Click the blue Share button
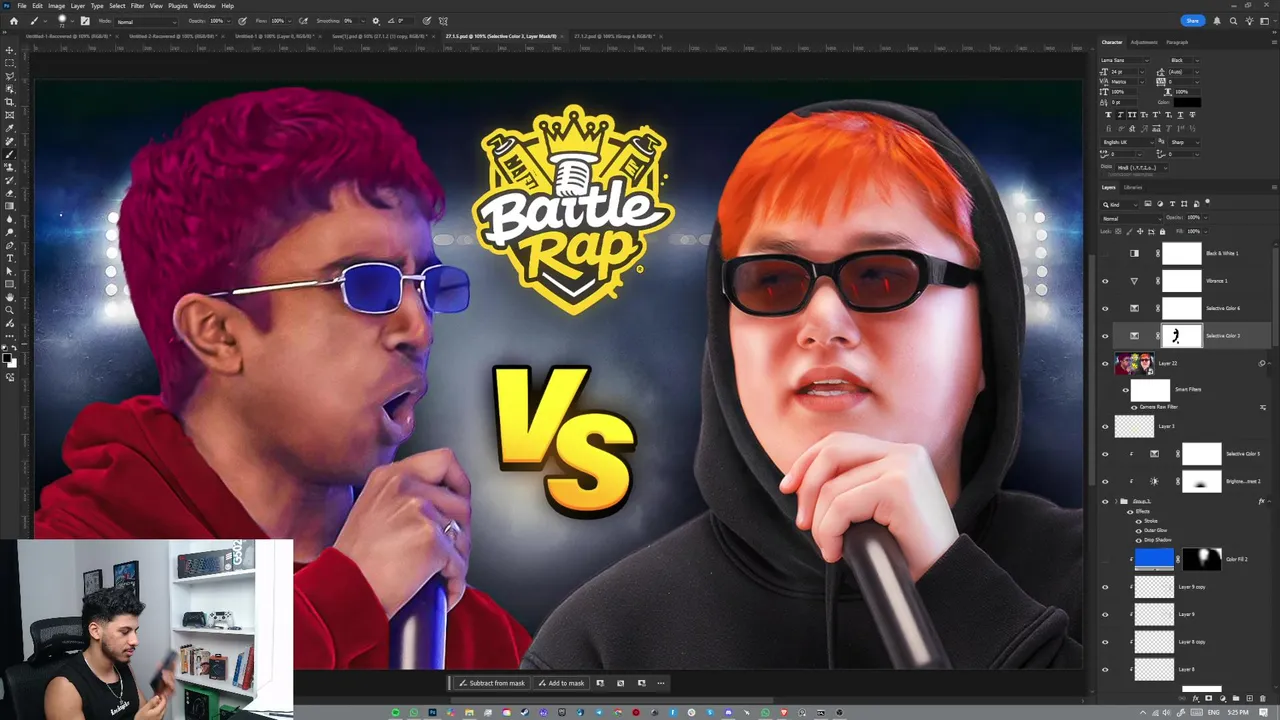Screen dimensions: 1280x720 click(x=1192, y=20)
